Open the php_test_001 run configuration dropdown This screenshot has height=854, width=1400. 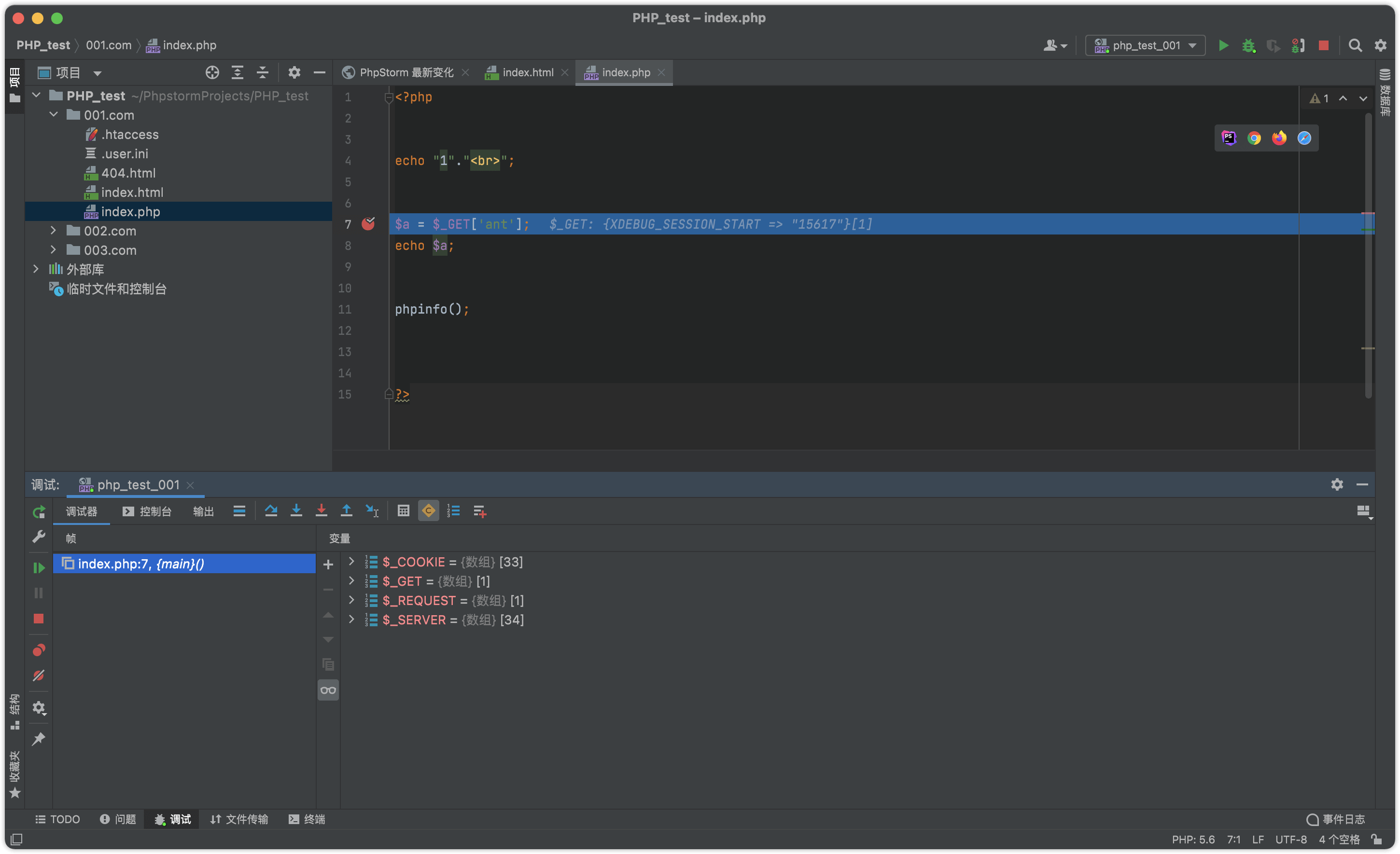(1145, 45)
